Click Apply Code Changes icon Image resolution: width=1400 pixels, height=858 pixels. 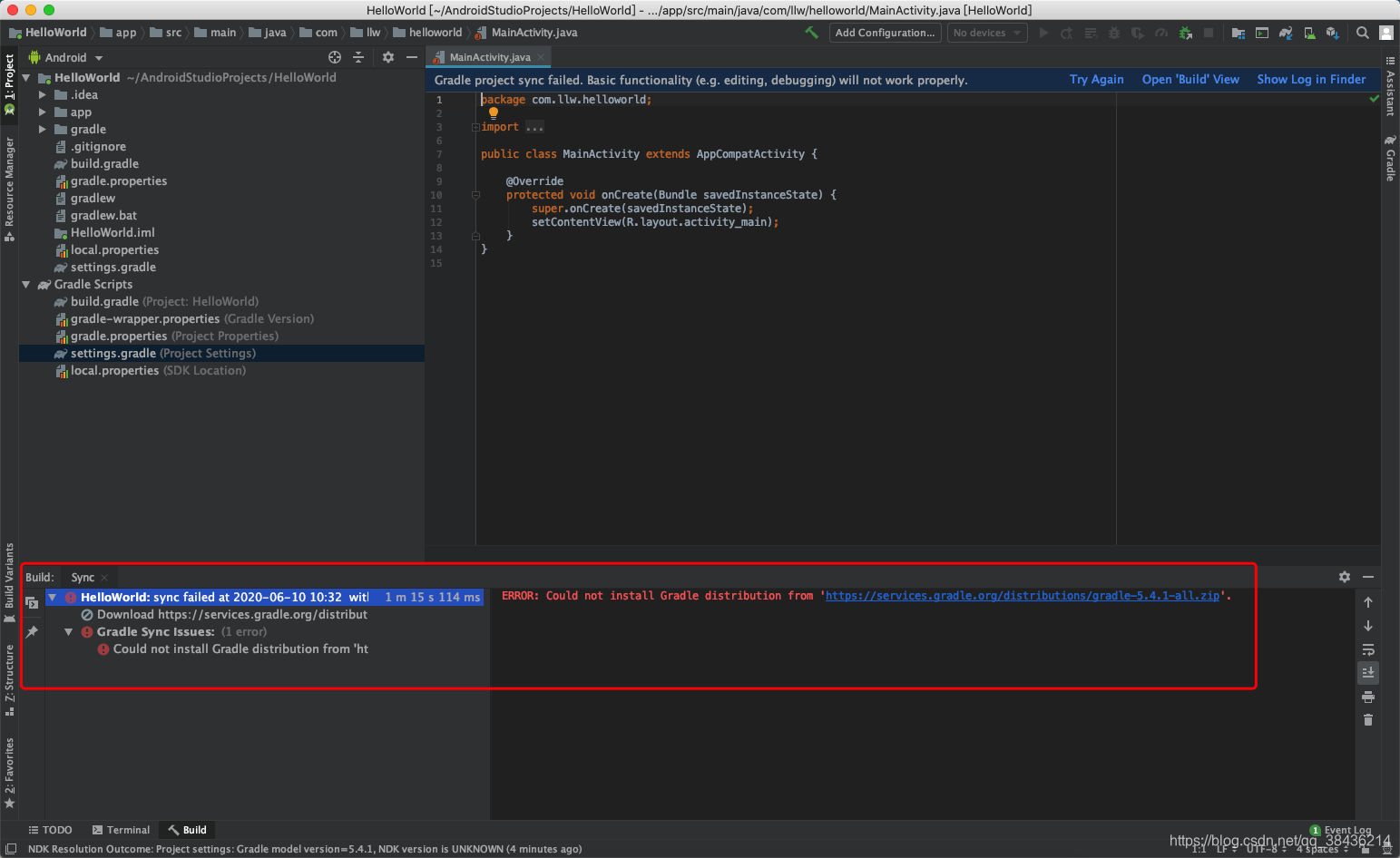click(1091, 33)
